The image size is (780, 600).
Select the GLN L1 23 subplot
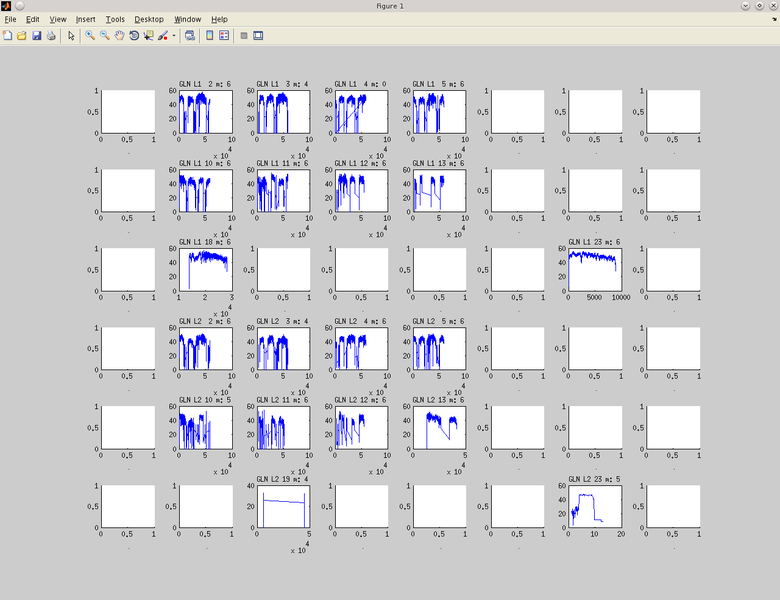coord(594,269)
